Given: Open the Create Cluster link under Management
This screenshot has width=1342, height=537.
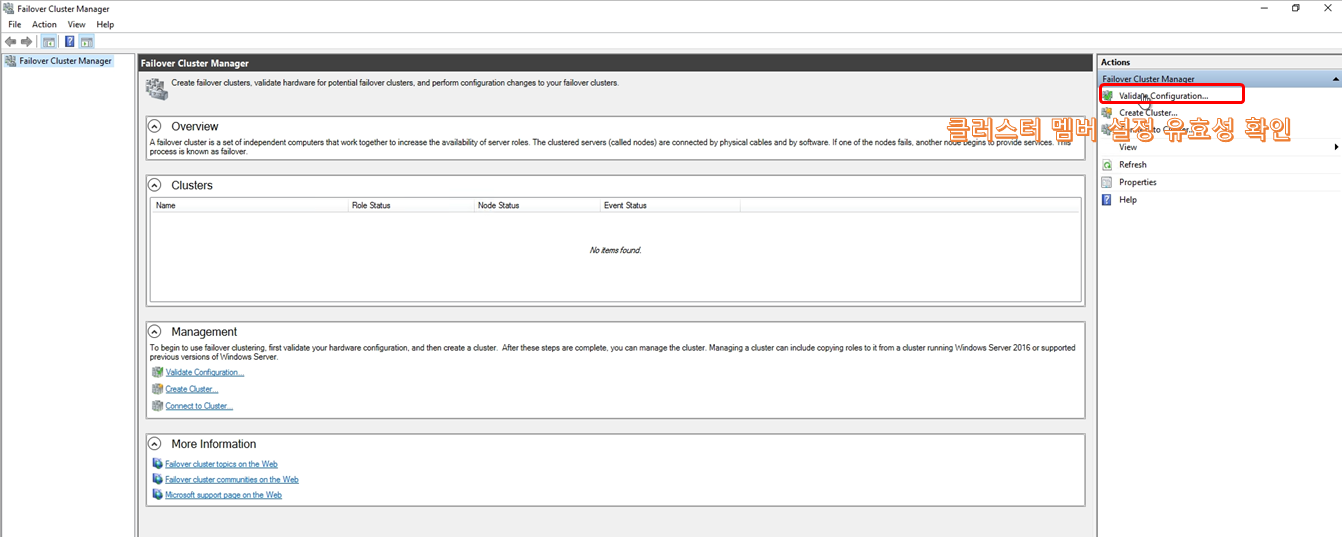Looking at the screenshot, I should pos(191,389).
